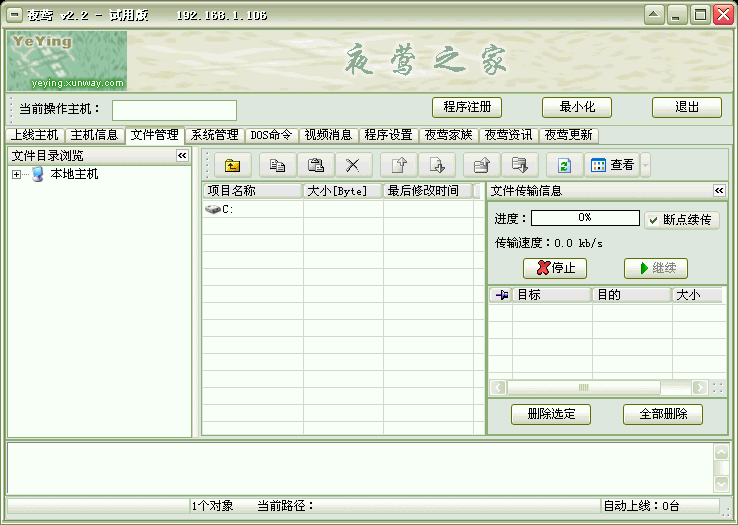Viewport: 738px width, 525px height.
Task: Click the delete X icon in toolbar
Action: point(352,166)
